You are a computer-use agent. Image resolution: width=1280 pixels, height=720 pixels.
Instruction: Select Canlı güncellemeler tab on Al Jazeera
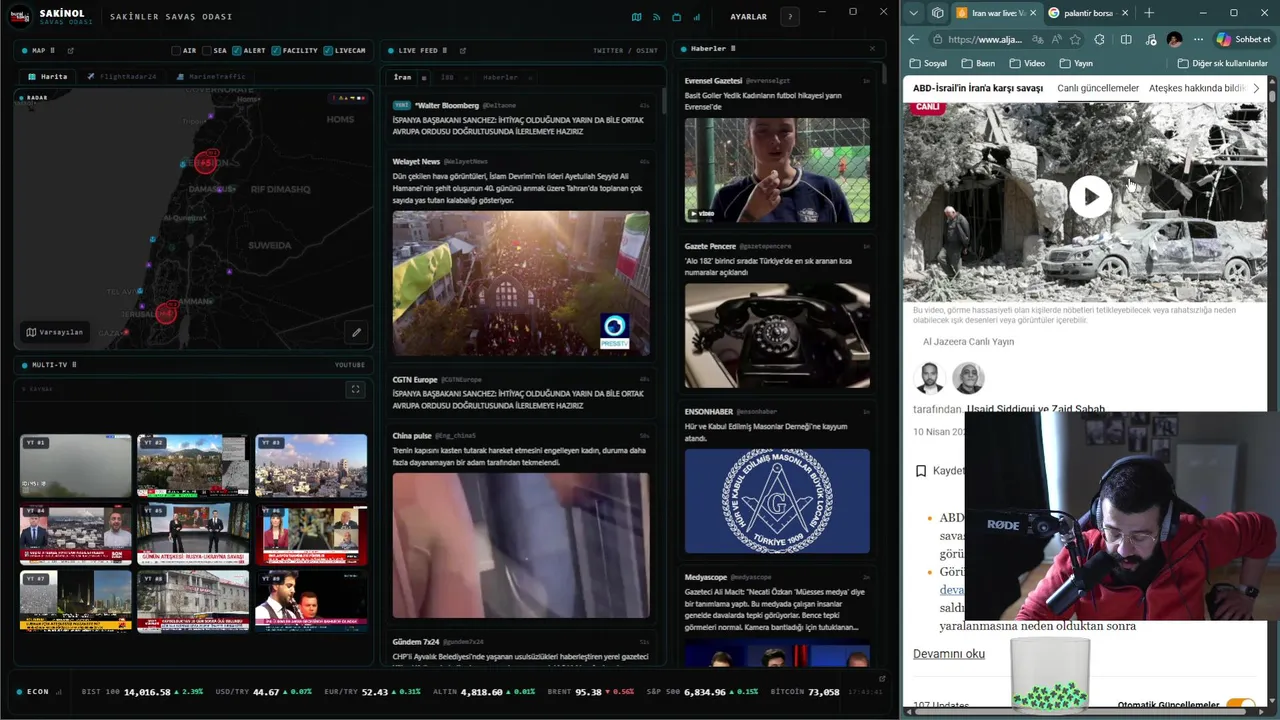1098,88
